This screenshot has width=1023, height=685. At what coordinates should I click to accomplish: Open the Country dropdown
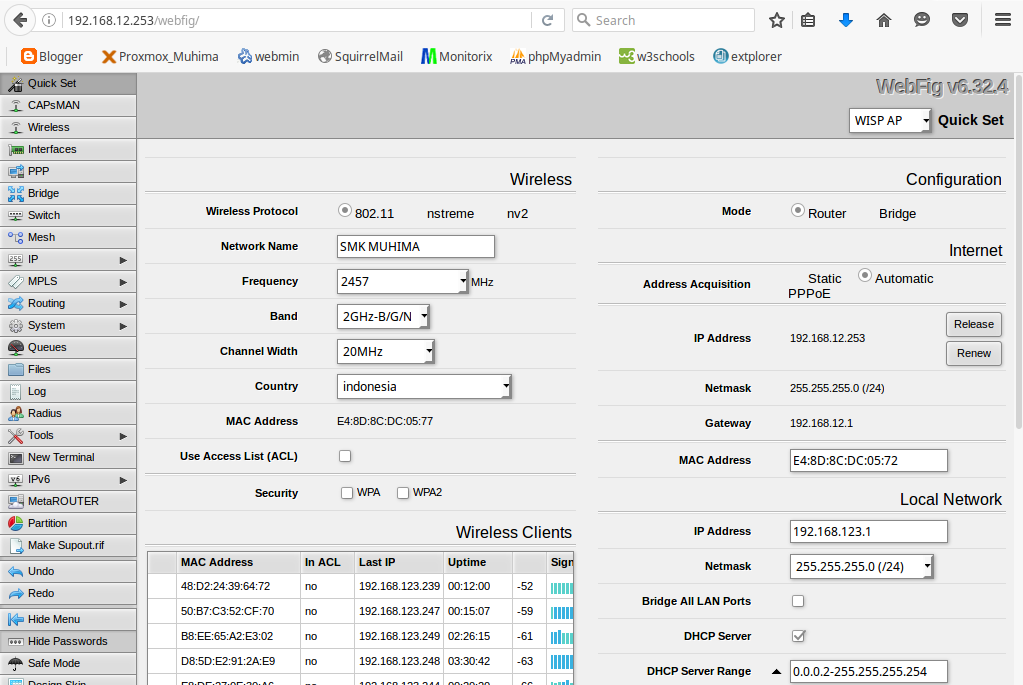421,386
